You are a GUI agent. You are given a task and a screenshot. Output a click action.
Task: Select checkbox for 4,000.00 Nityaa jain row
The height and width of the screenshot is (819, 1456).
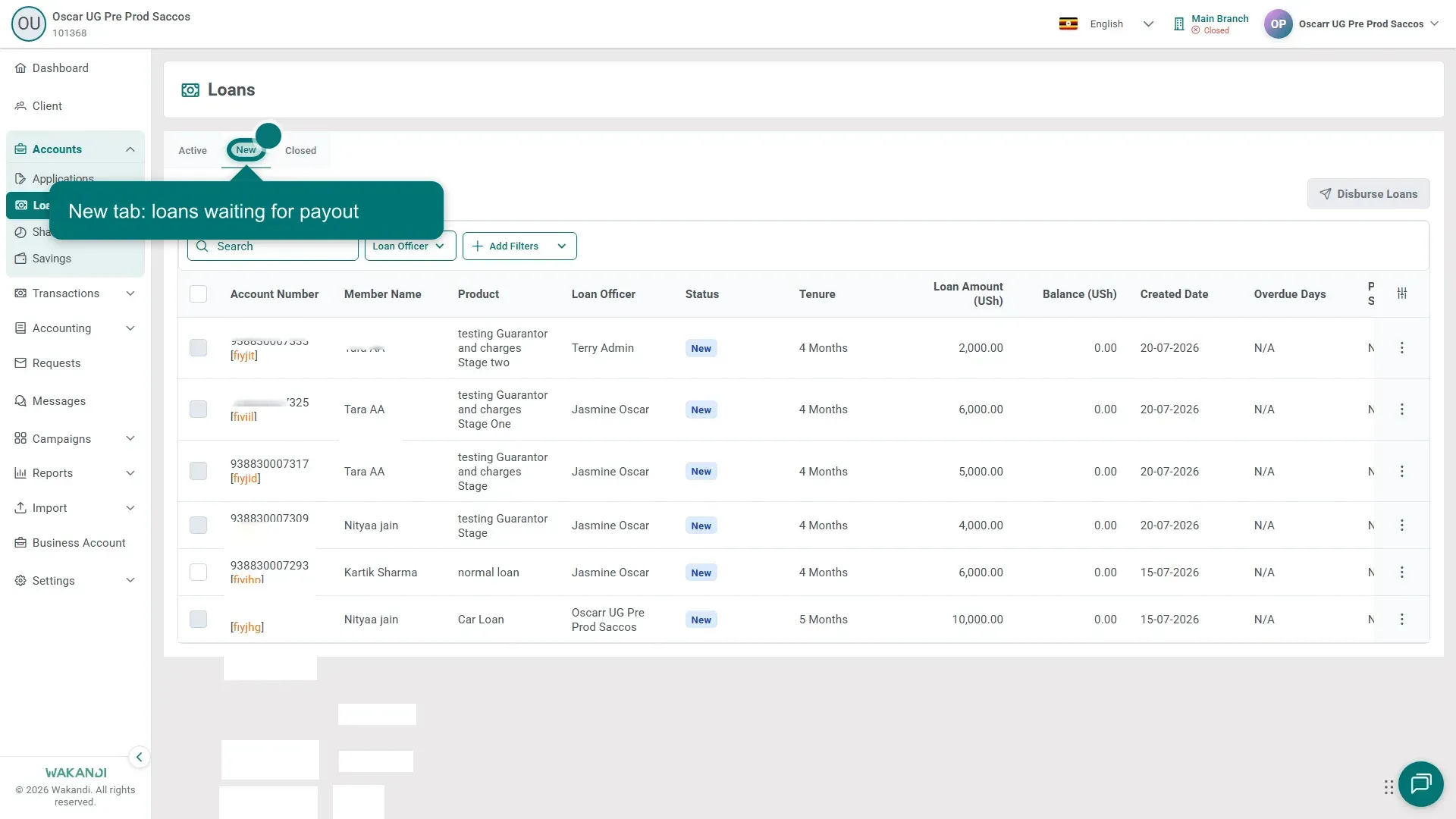[x=198, y=526]
